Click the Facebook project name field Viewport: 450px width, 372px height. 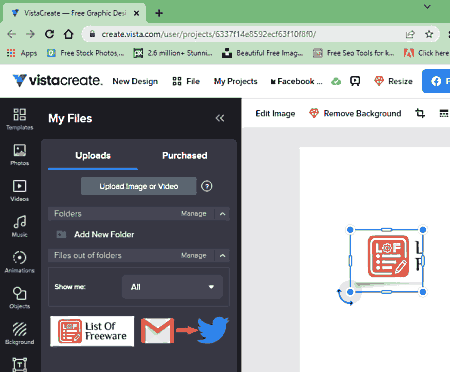[296, 81]
